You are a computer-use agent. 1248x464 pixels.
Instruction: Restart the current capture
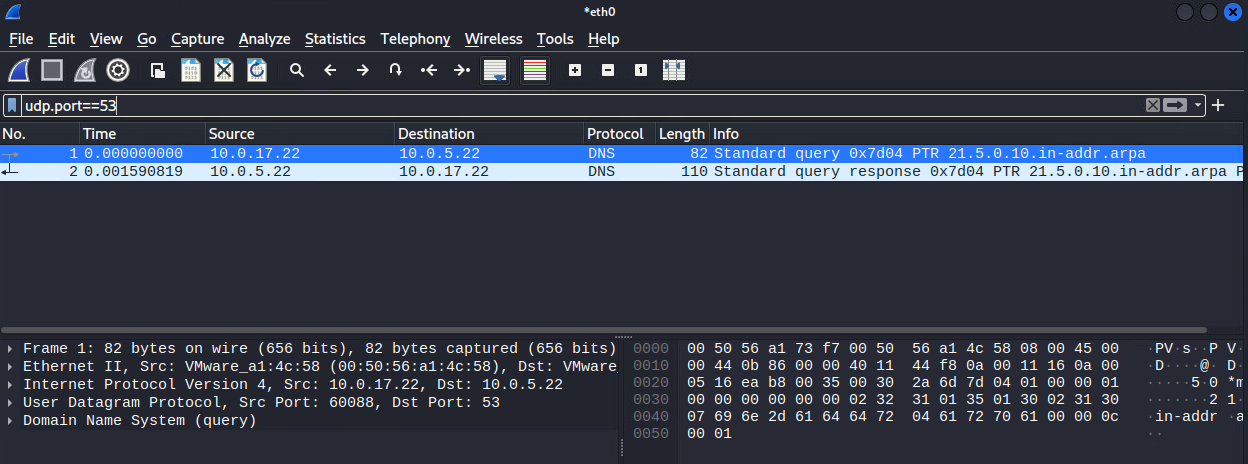[x=85, y=70]
